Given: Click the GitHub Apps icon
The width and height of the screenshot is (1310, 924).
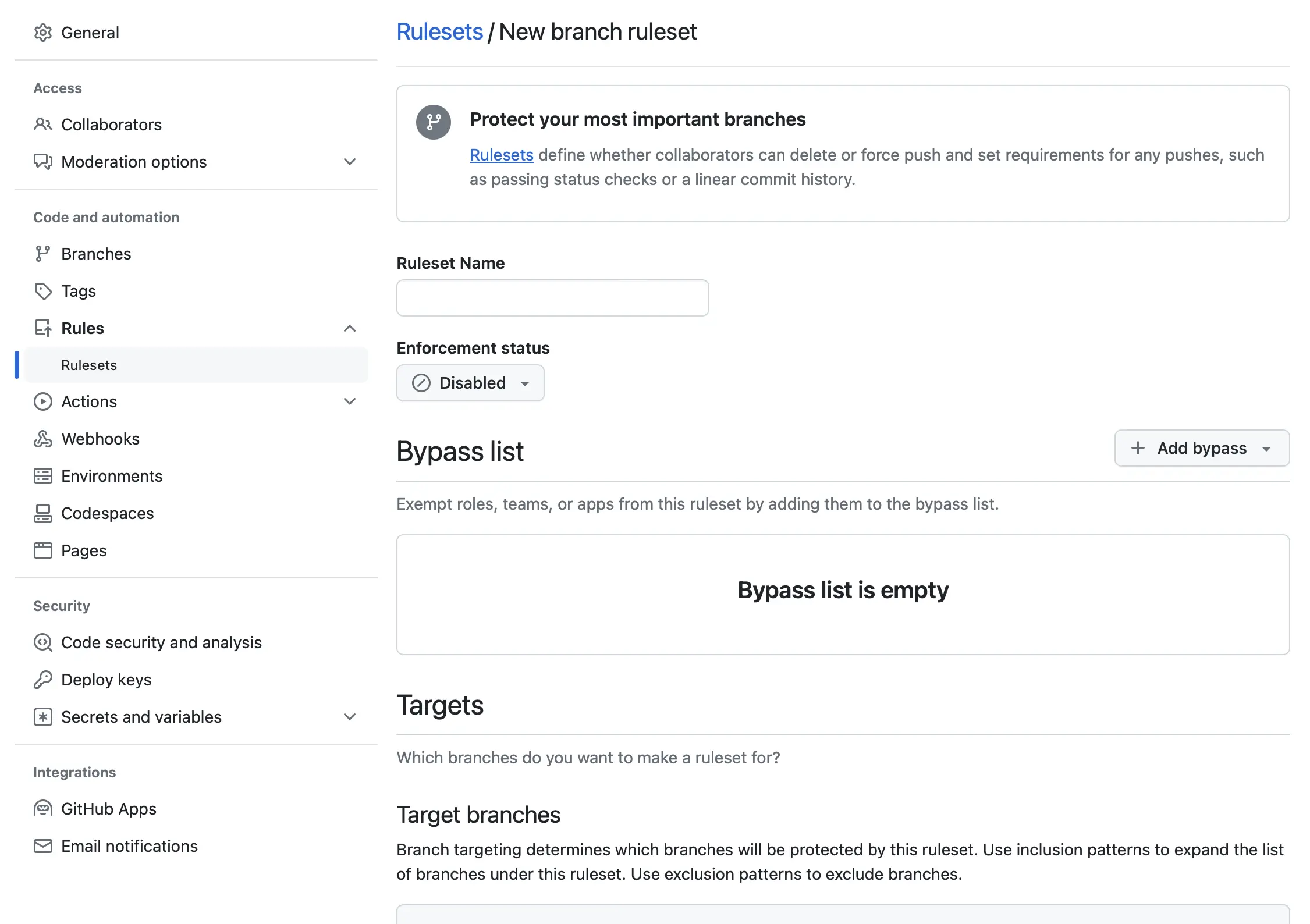Looking at the screenshot, I should coord(43,809).
